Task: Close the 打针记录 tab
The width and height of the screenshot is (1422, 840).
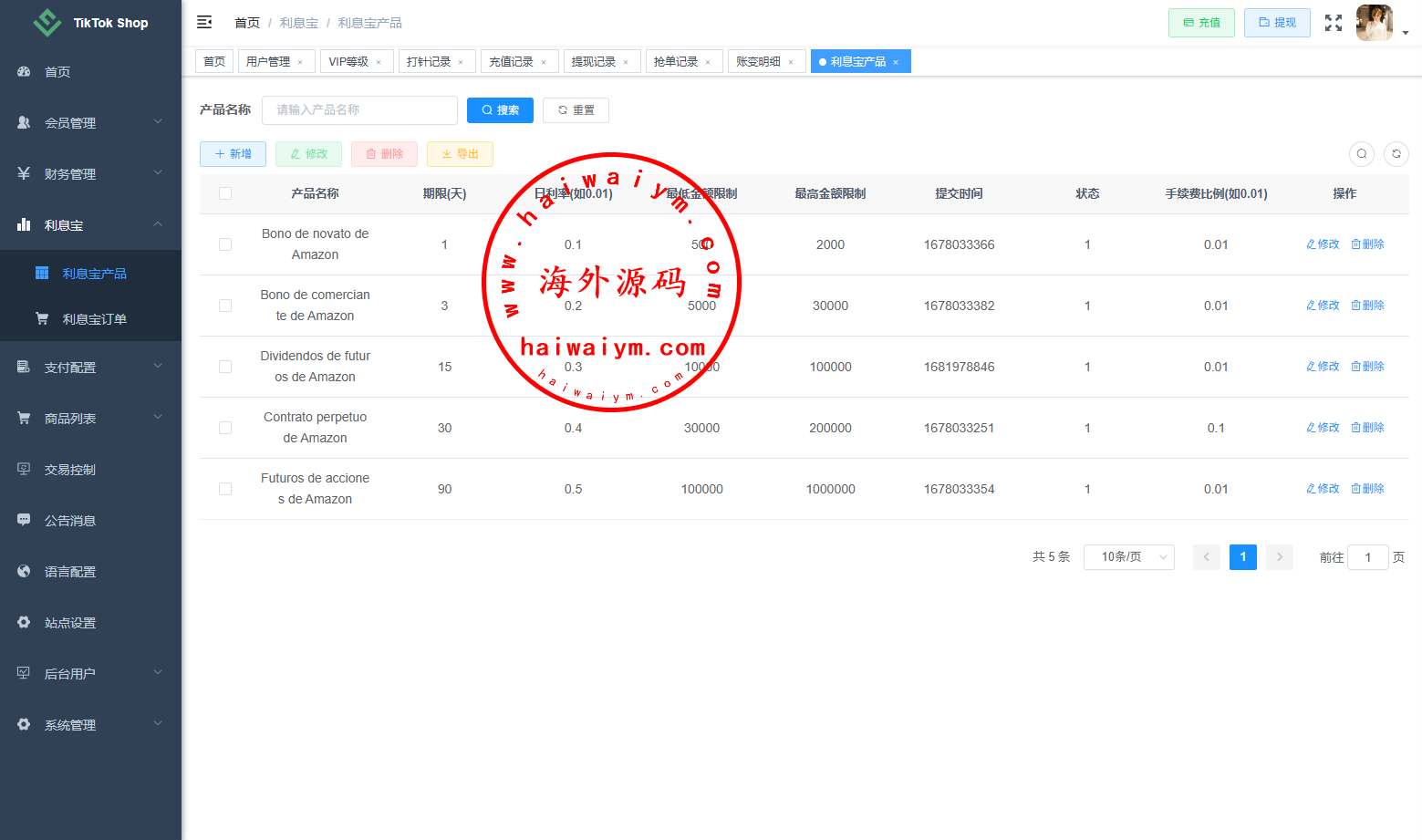Action: point(461,62)
